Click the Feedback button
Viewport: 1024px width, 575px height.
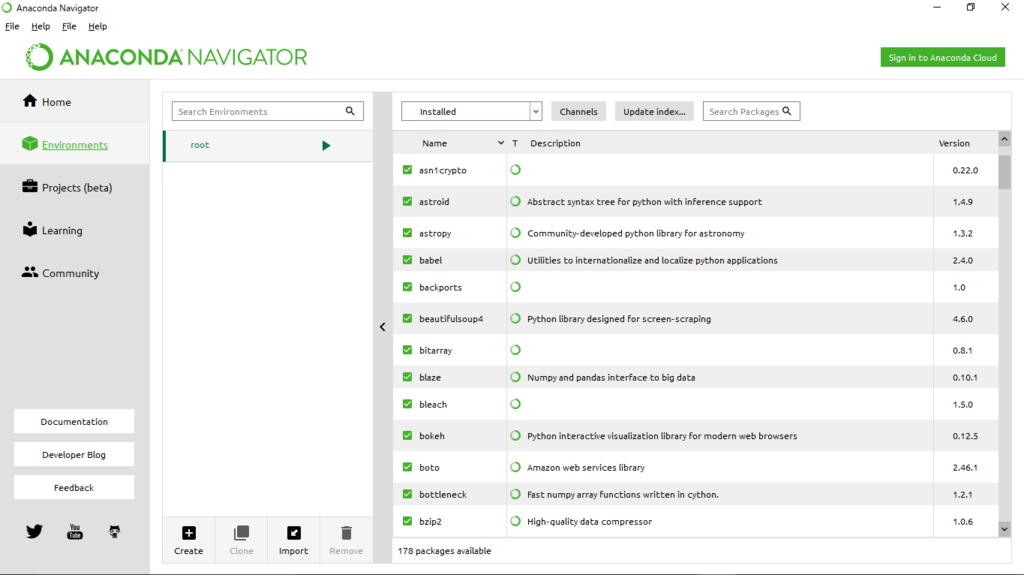point(74,487)
